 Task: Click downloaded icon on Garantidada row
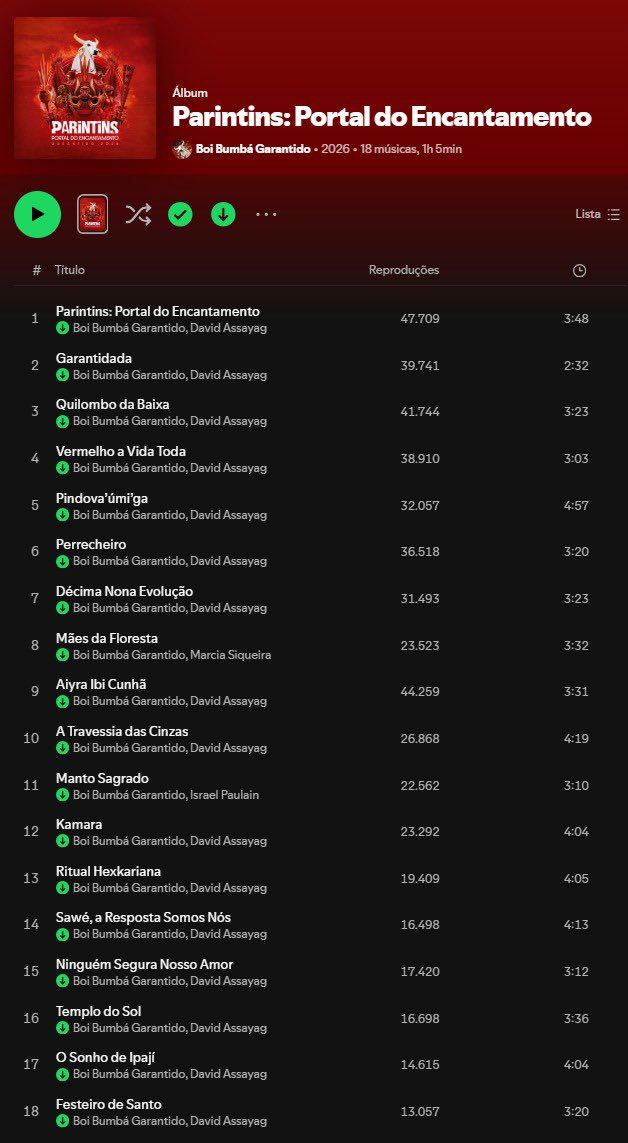63,375
